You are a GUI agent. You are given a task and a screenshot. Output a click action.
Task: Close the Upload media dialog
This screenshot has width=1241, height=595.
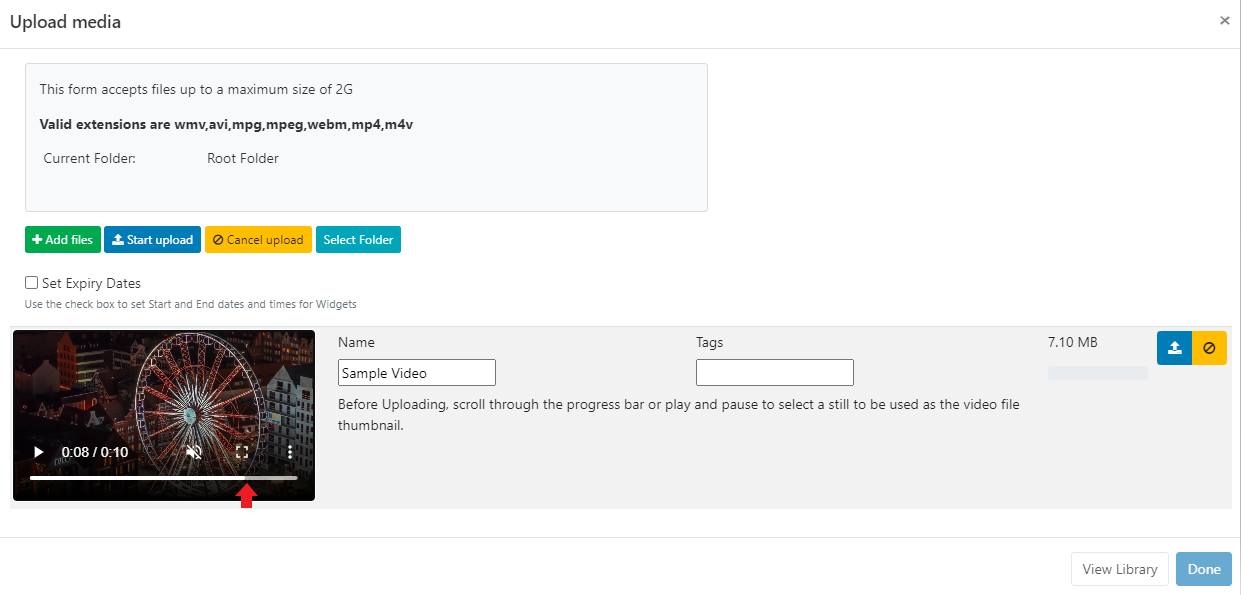tap(1224, 20)
